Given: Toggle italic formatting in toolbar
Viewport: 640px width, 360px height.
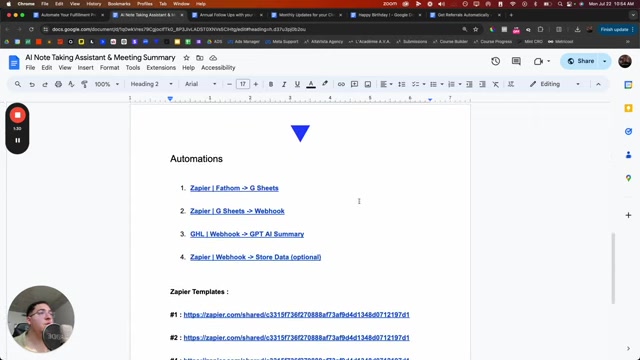Looking at the screenshot, I should [284, 84].
